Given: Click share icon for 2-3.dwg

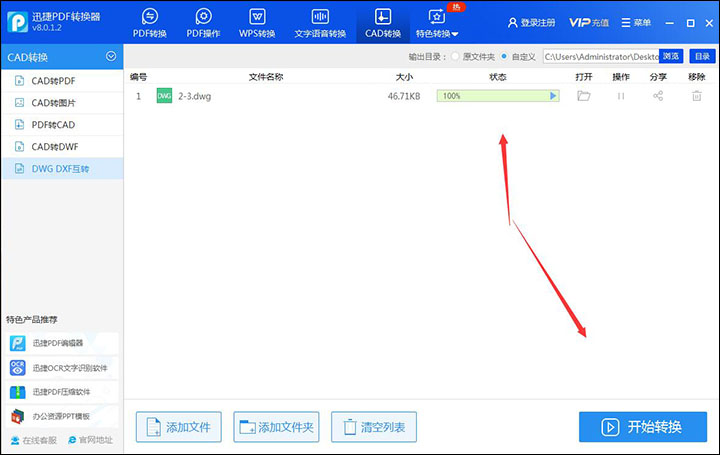Looking at the screenshot, I should pyautogui.click(x=658, y=96).
